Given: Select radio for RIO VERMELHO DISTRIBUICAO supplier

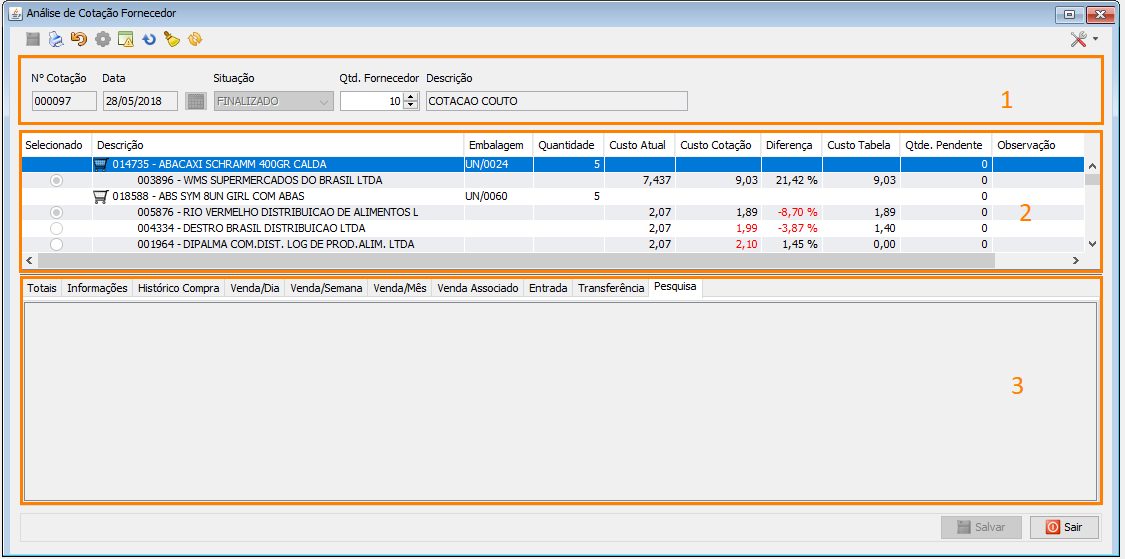Looking at the screenshot, I should (x=56, y=213).
